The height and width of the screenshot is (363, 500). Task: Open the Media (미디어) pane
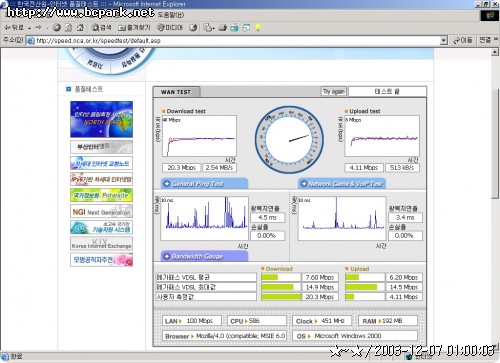[170, 28]
